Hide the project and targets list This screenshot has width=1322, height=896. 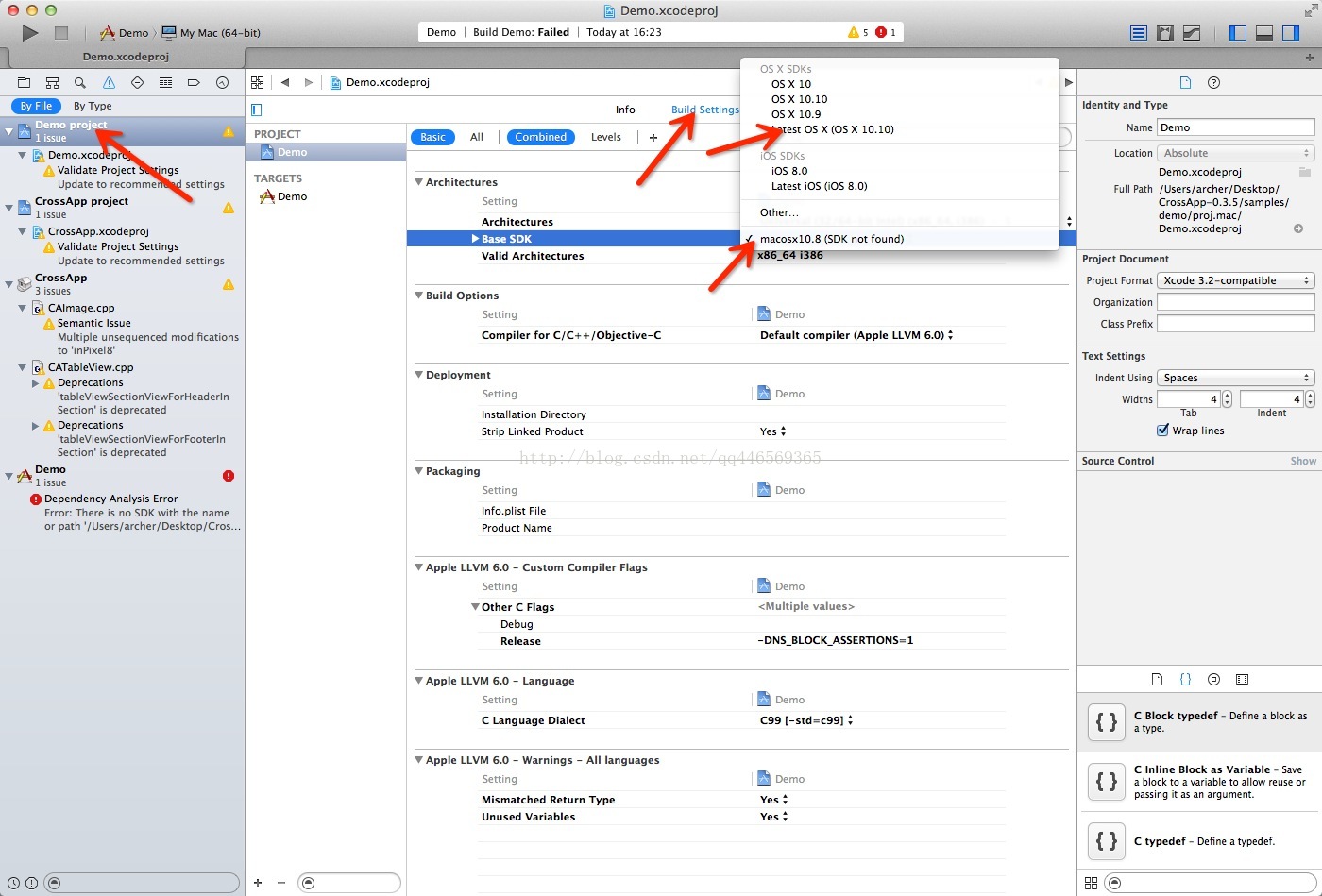pos(257,110)
